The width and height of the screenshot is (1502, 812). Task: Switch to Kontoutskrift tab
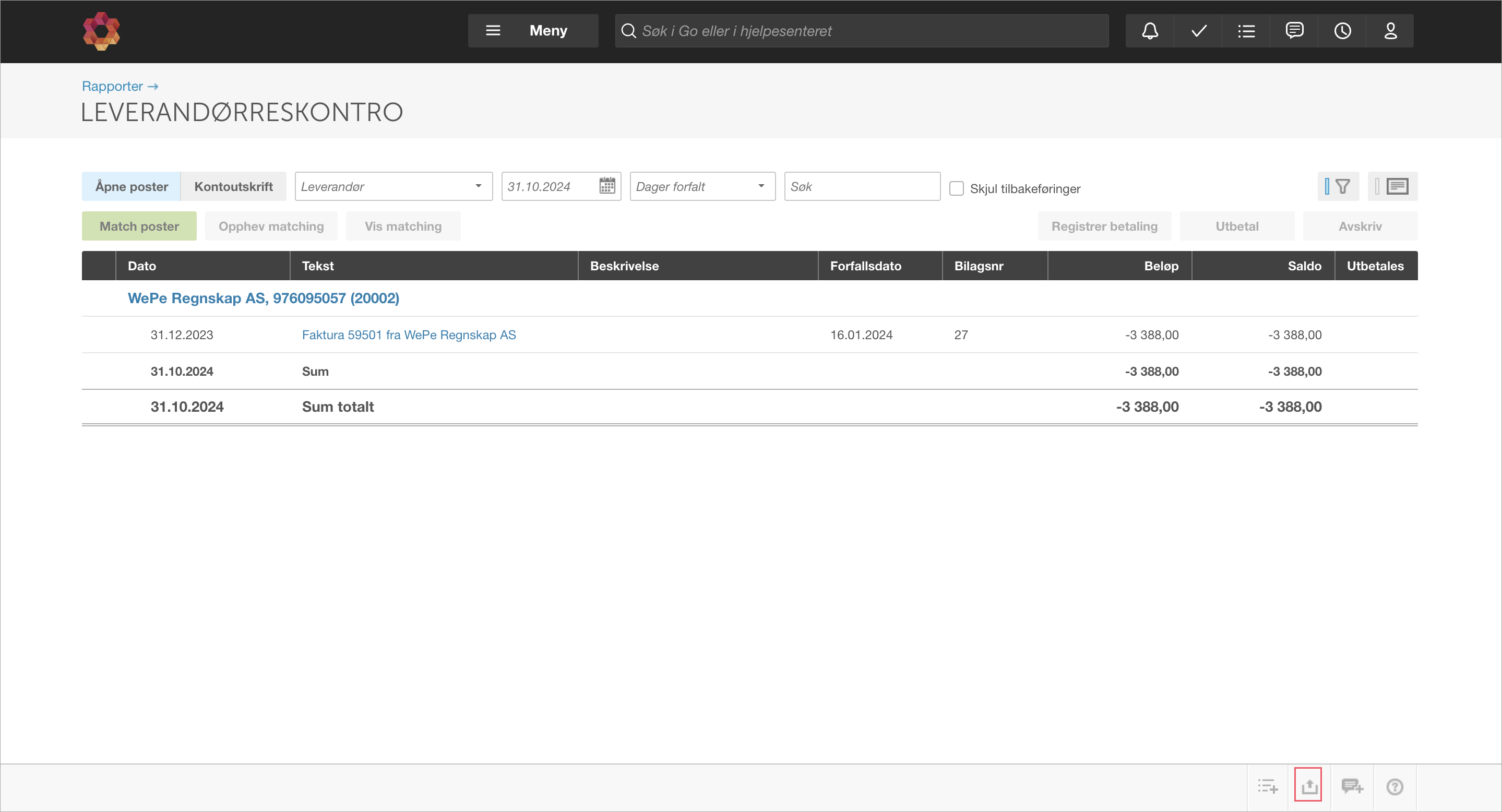(x=233, y=186)
